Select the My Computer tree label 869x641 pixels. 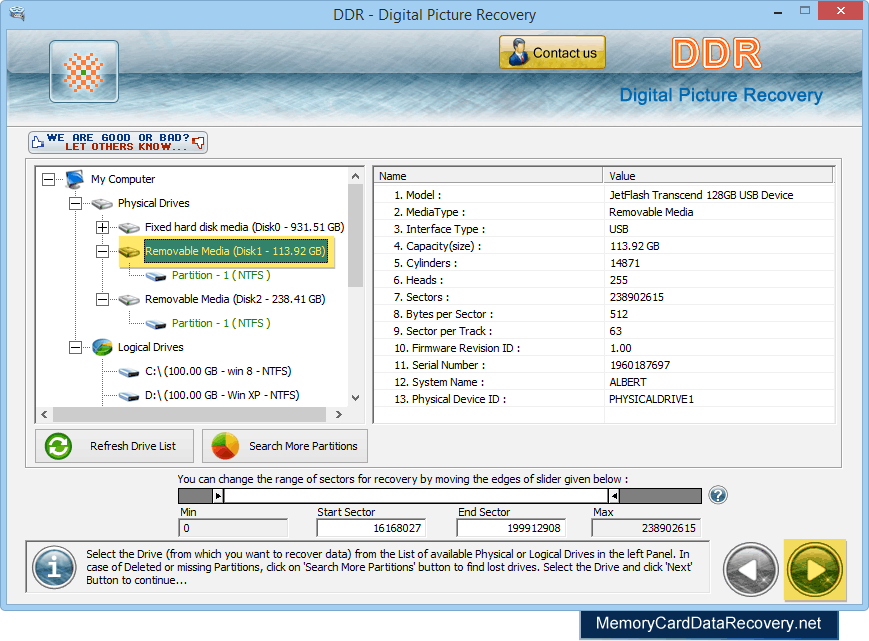123,179
